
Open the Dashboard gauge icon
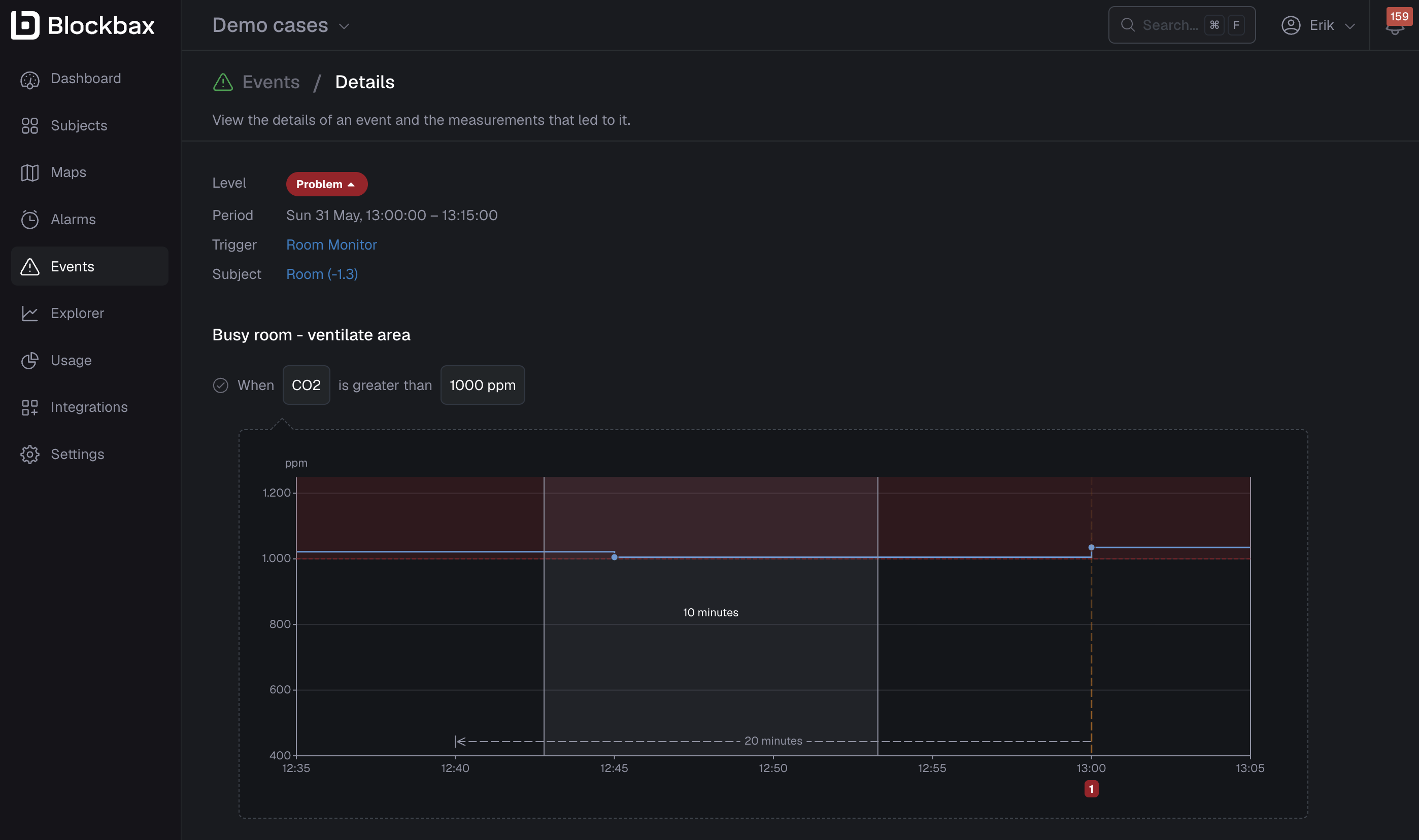[x=30, y=79]
